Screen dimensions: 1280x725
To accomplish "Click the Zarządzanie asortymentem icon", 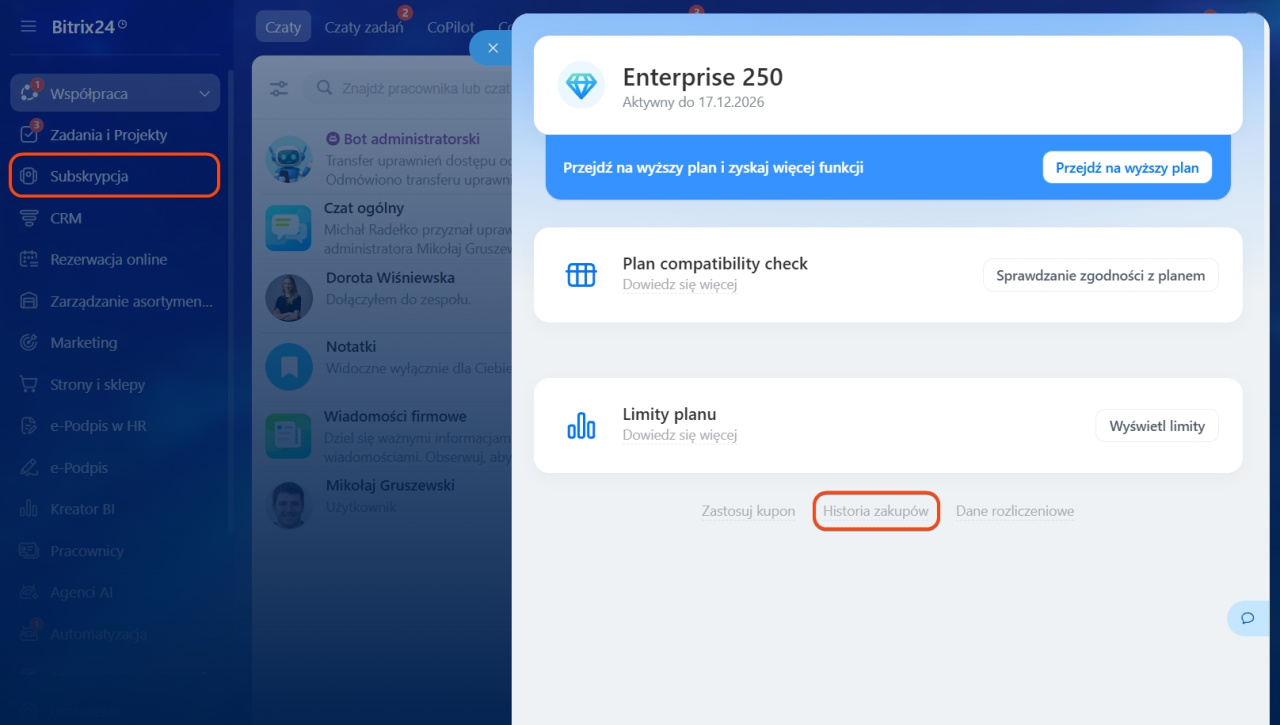I will (29, 301).
